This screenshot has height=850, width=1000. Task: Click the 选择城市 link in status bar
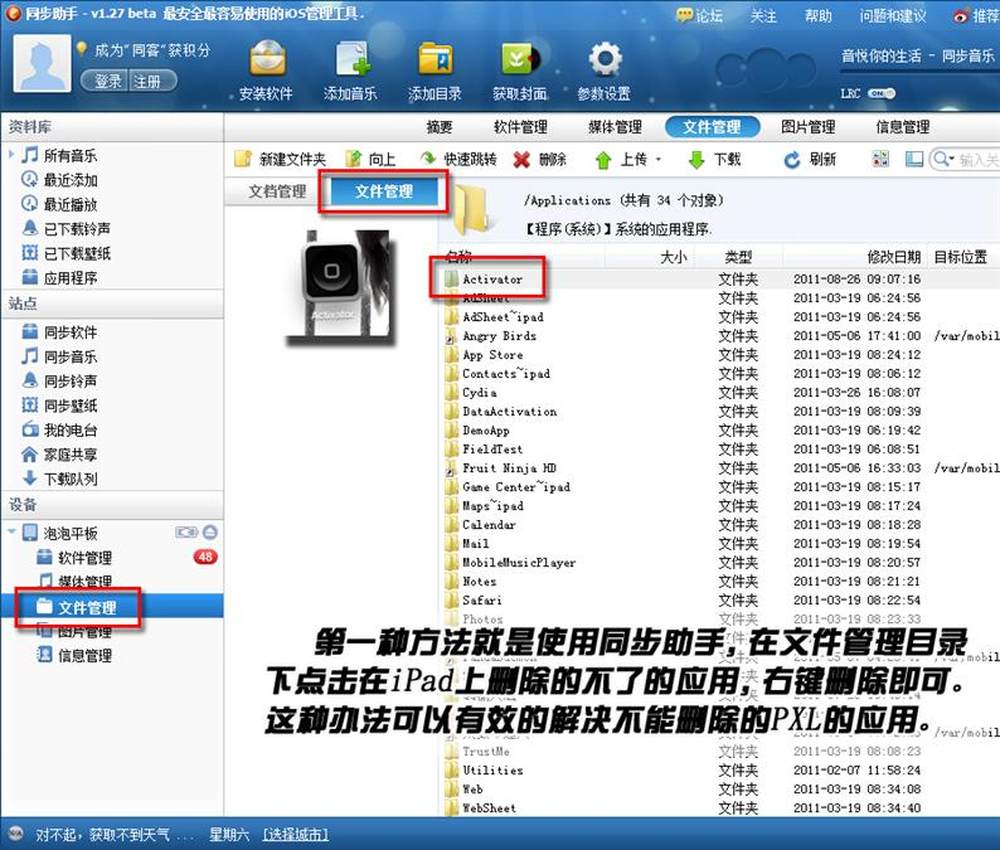coord(296,834)
